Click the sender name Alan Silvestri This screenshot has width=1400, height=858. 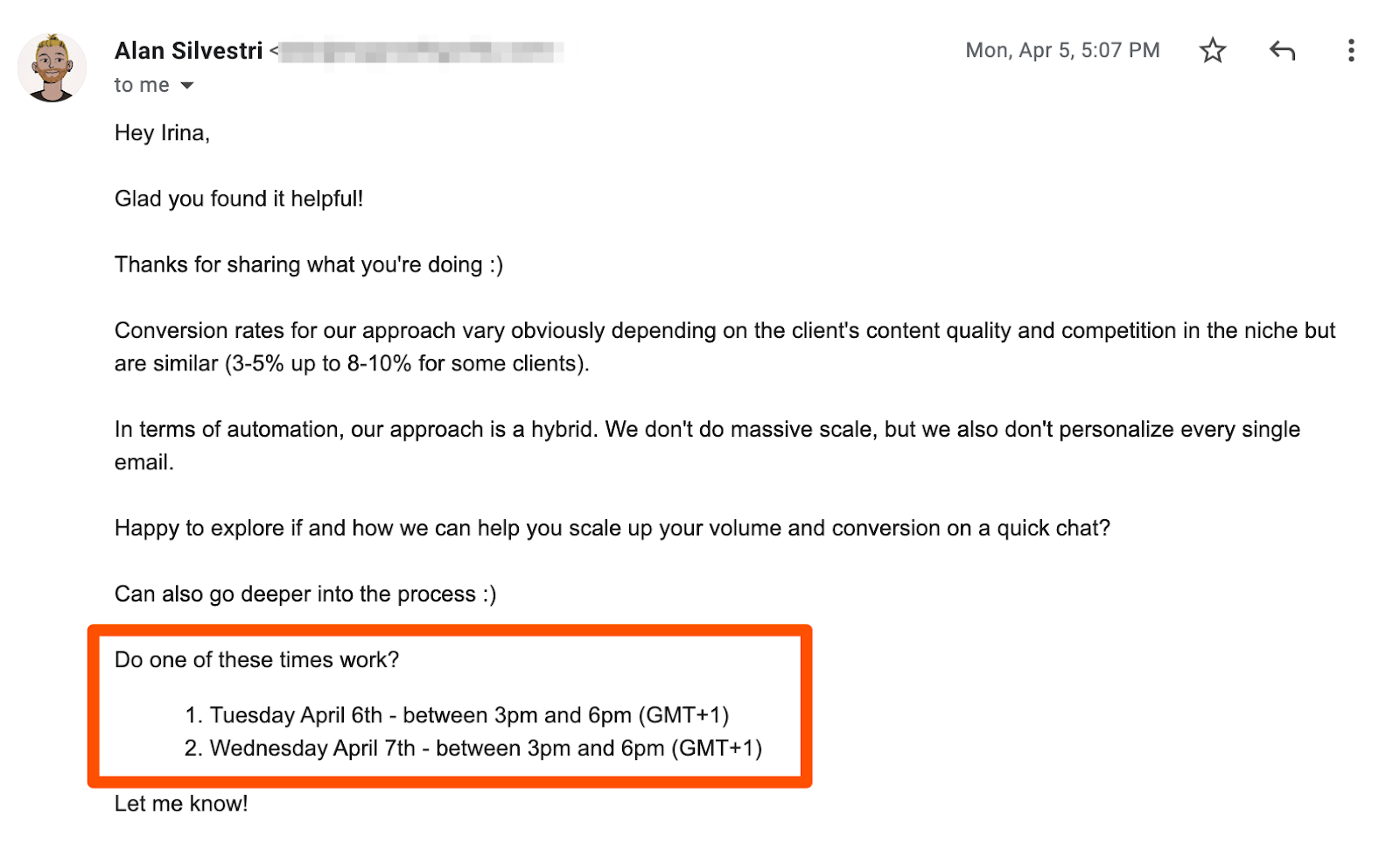(x=188, y=51)
